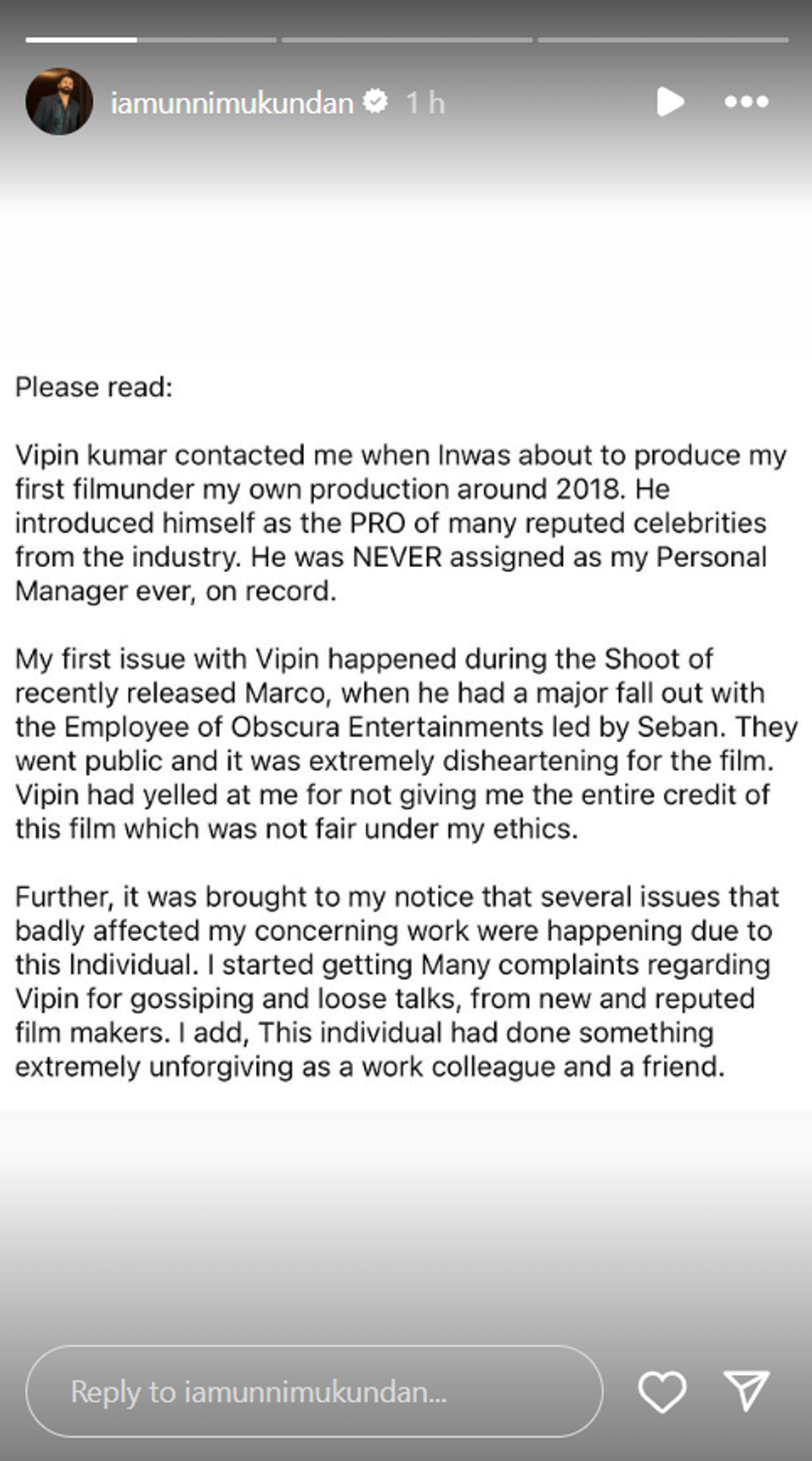Like the story with the heart icon
Screen dimensions: 812x1461
662,1391
